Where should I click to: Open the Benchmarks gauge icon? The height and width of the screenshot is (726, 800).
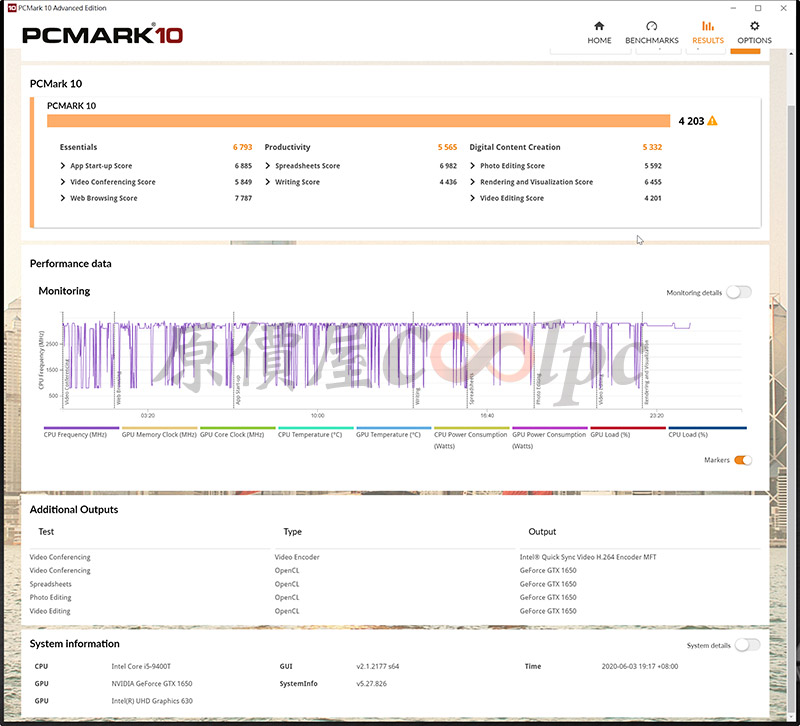[652, 26]
